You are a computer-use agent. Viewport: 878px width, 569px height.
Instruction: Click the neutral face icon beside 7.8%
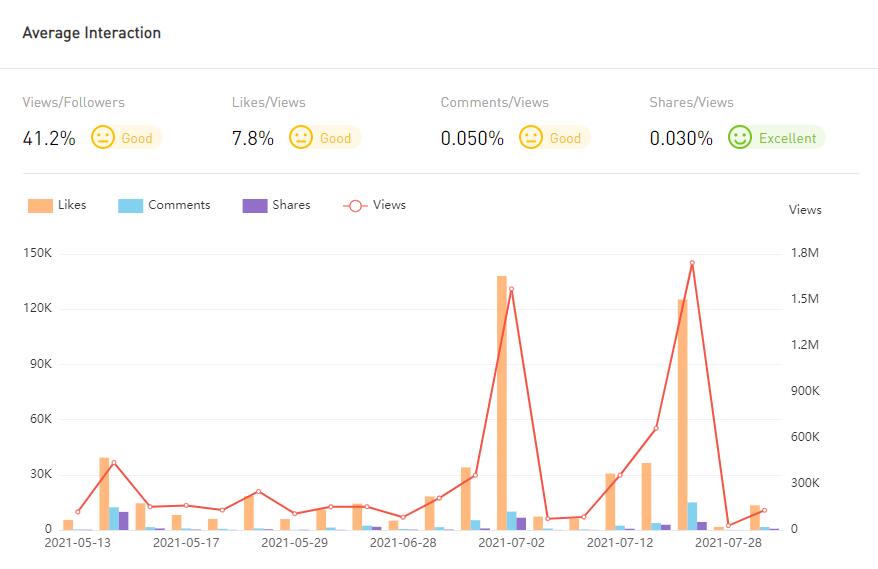(301, 138)
